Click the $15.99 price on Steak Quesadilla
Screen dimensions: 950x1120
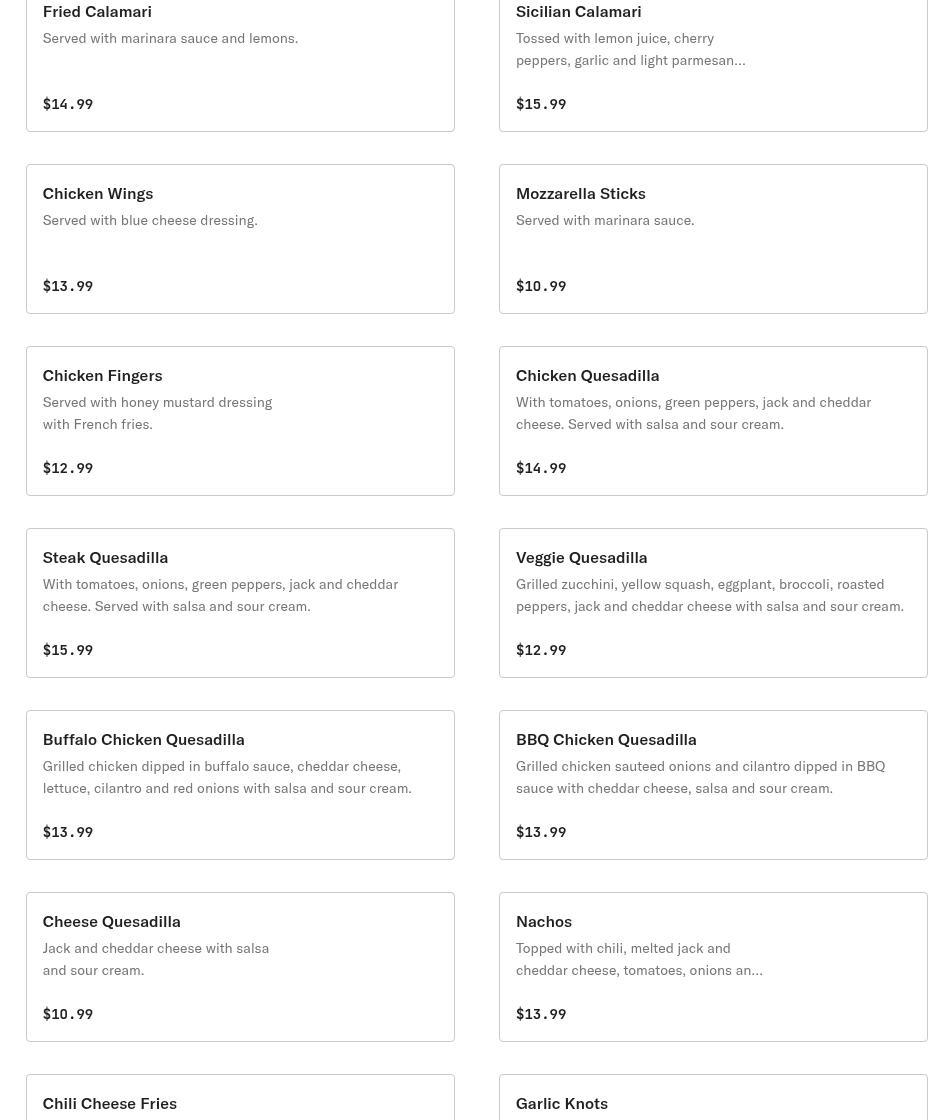click(x=68, y=650)
